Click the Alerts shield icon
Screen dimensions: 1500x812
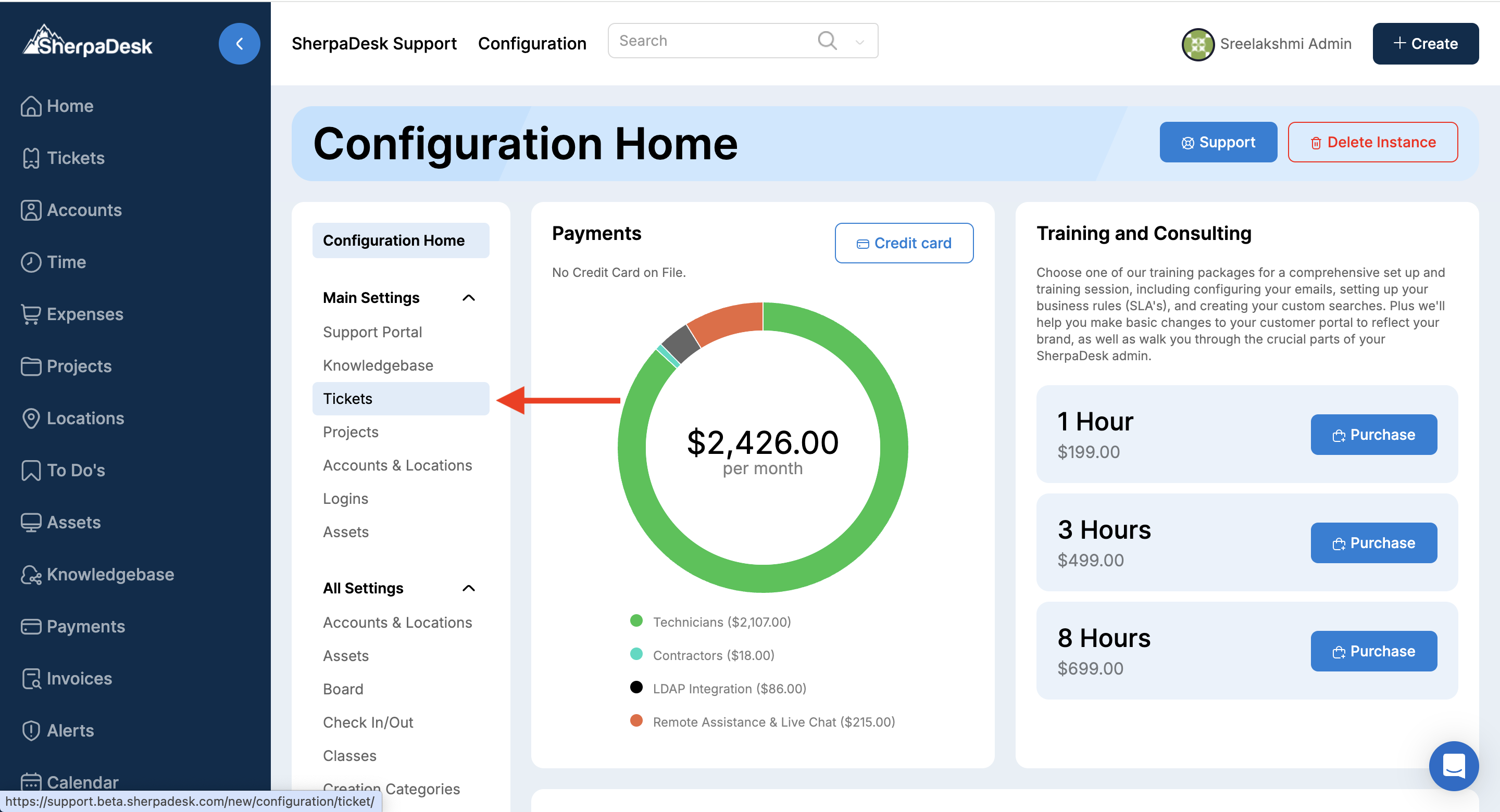(x=31, y=730)
